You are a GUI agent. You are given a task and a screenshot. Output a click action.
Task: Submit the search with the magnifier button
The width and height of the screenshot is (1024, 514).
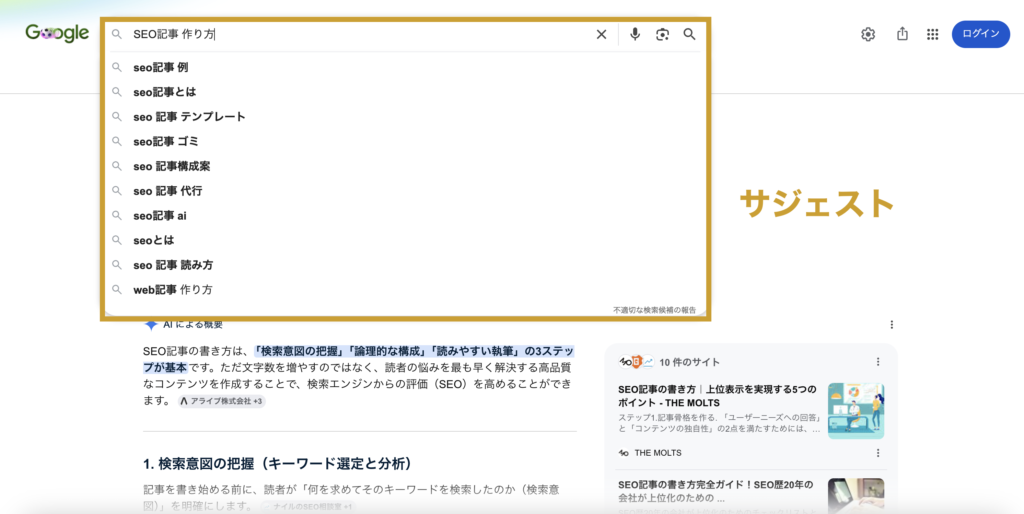pos(690,35)
